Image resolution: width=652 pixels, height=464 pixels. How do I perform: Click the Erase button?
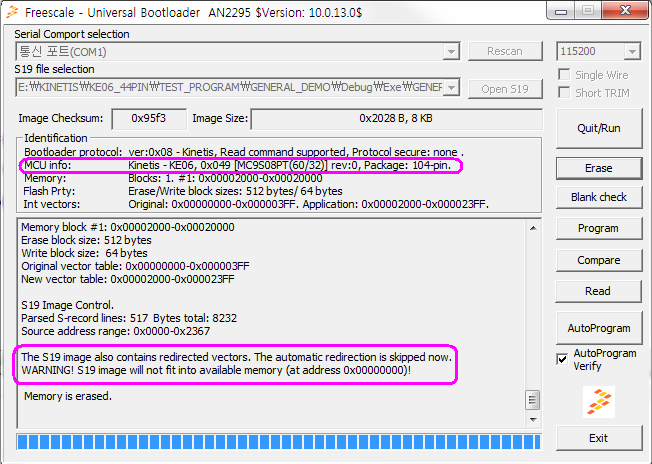[x=599, y=168]
